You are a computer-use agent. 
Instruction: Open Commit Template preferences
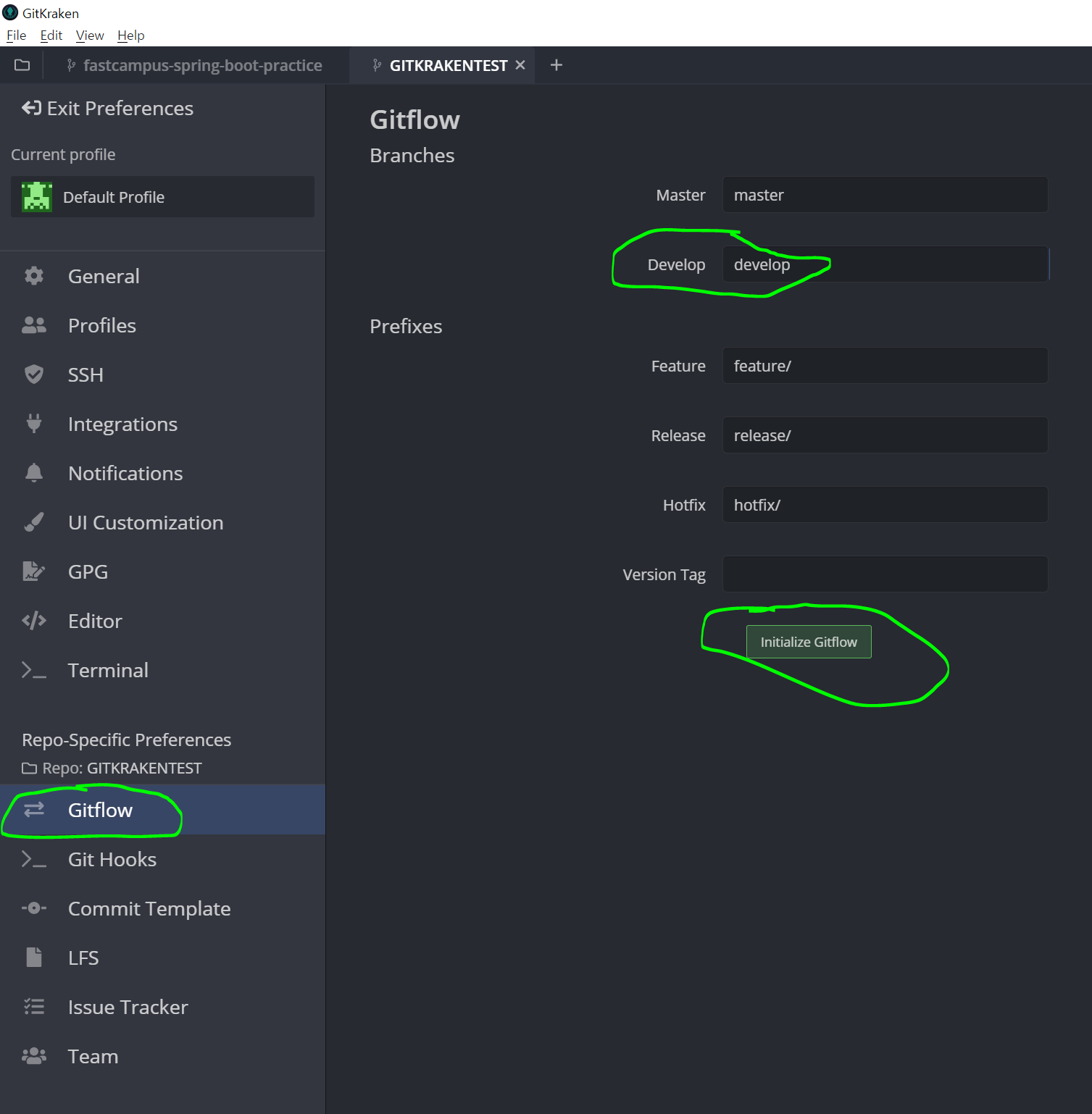click(162, 908)
